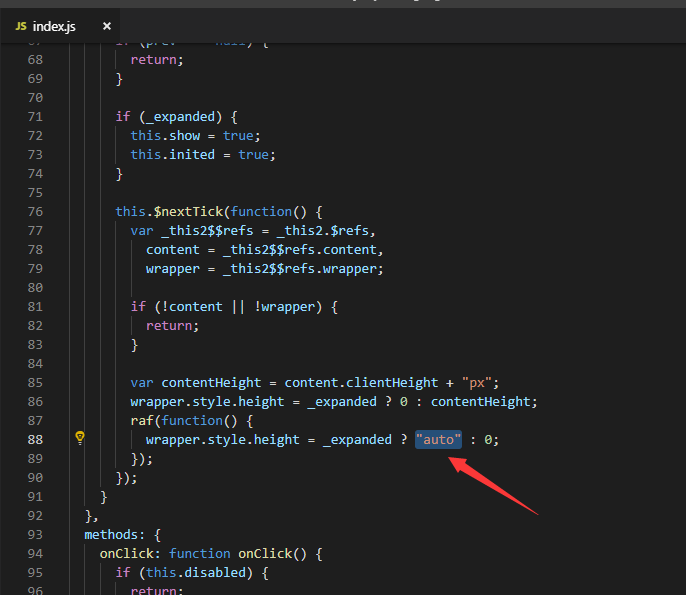Image resolution: width=686 pixels, height=595 pixels.
Task: Click 'contentHeight' at end of line 86
Action: pos(480,401)
